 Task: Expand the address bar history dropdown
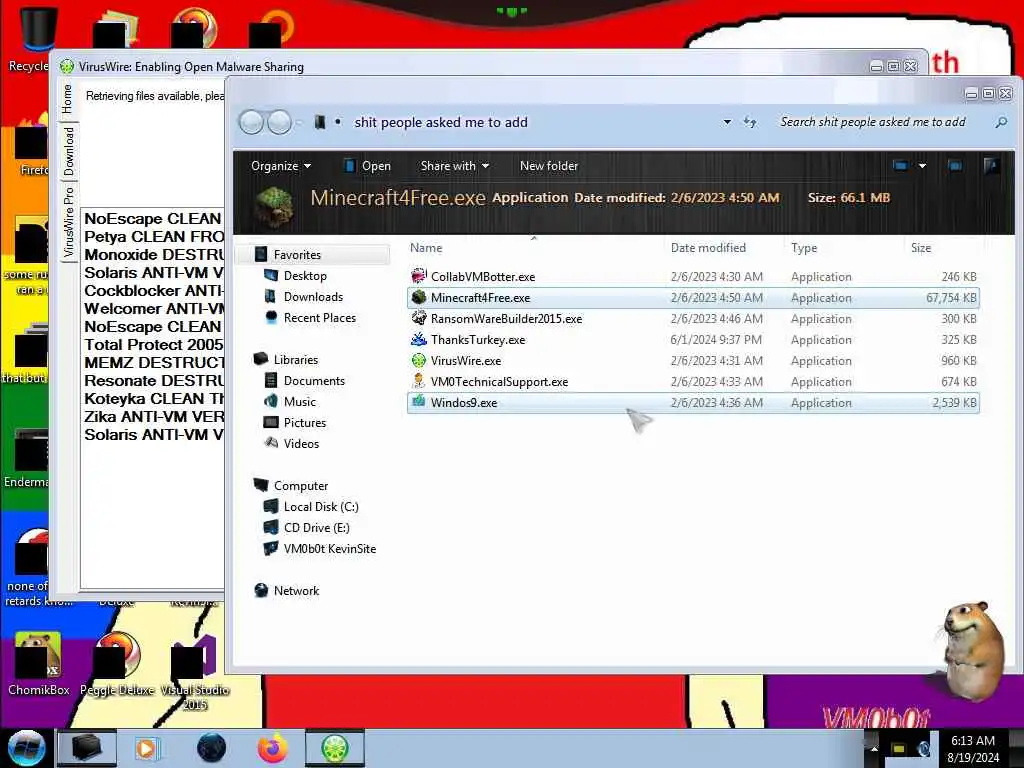pos(727,122)
